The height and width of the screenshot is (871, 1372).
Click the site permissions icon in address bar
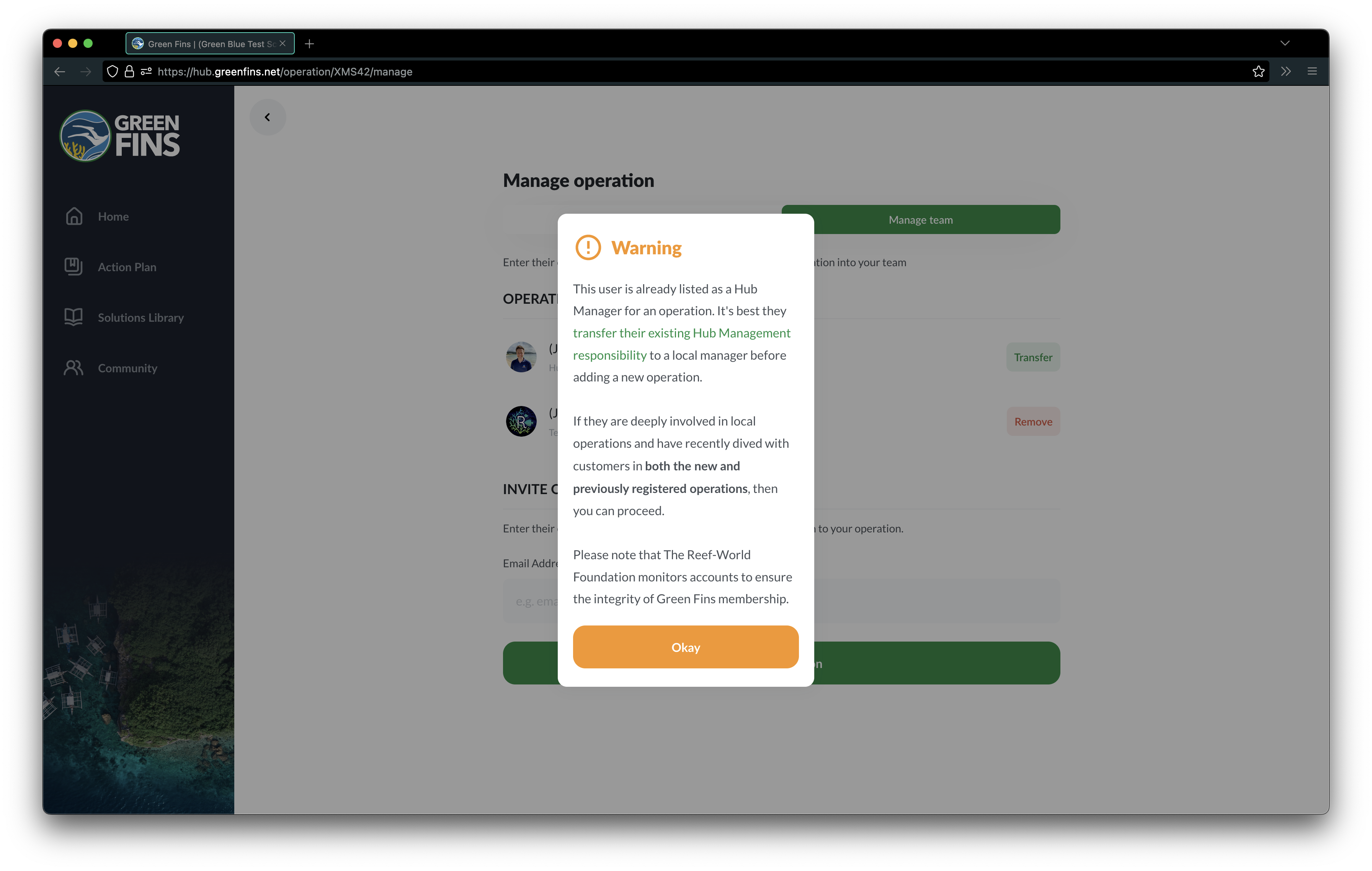[x=147, y=71]
